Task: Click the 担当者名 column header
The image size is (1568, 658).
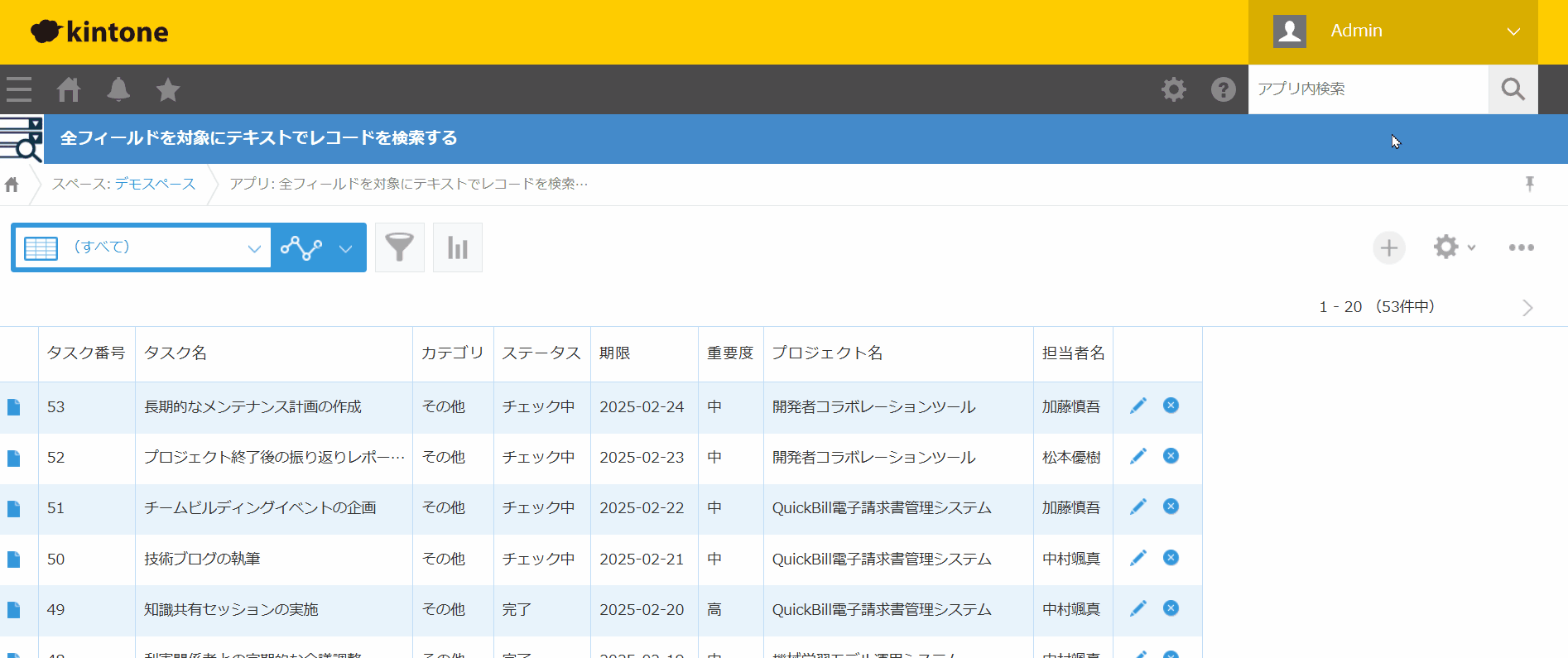Action: click(x=1073, y=353)
